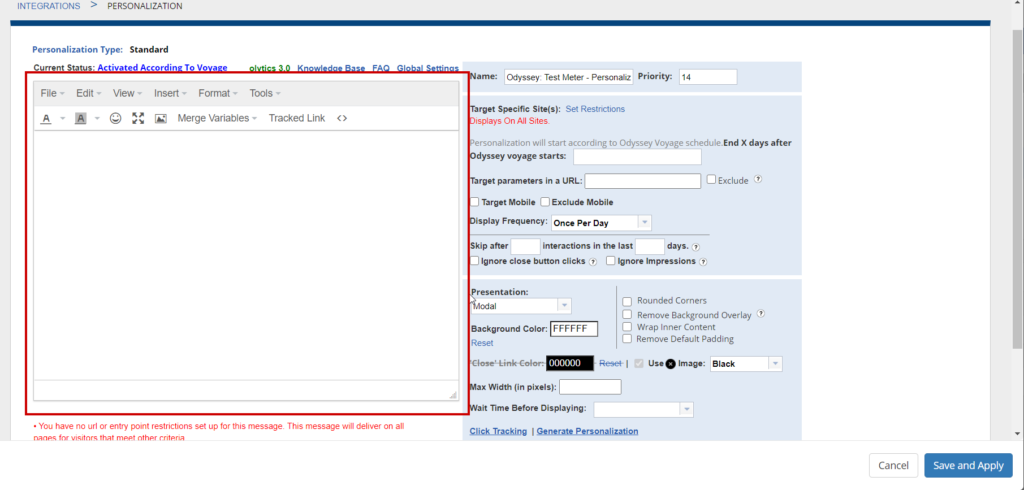The image size is (1024, 490).
Task: Click the background highlight color icon
Action: pyautogui.click(x=81, y=118)
